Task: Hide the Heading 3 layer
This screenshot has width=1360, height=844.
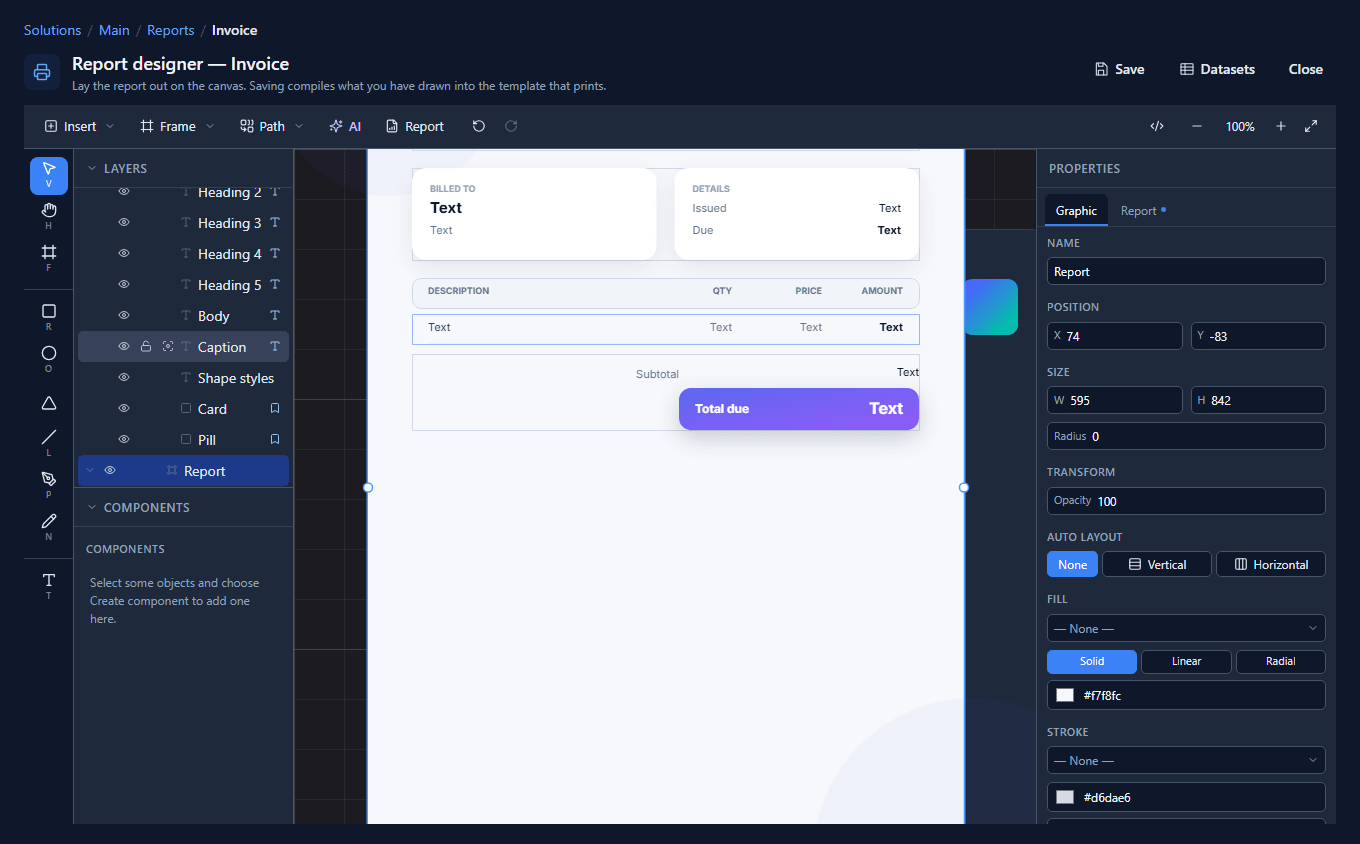Action: click(x=124, y=223)
